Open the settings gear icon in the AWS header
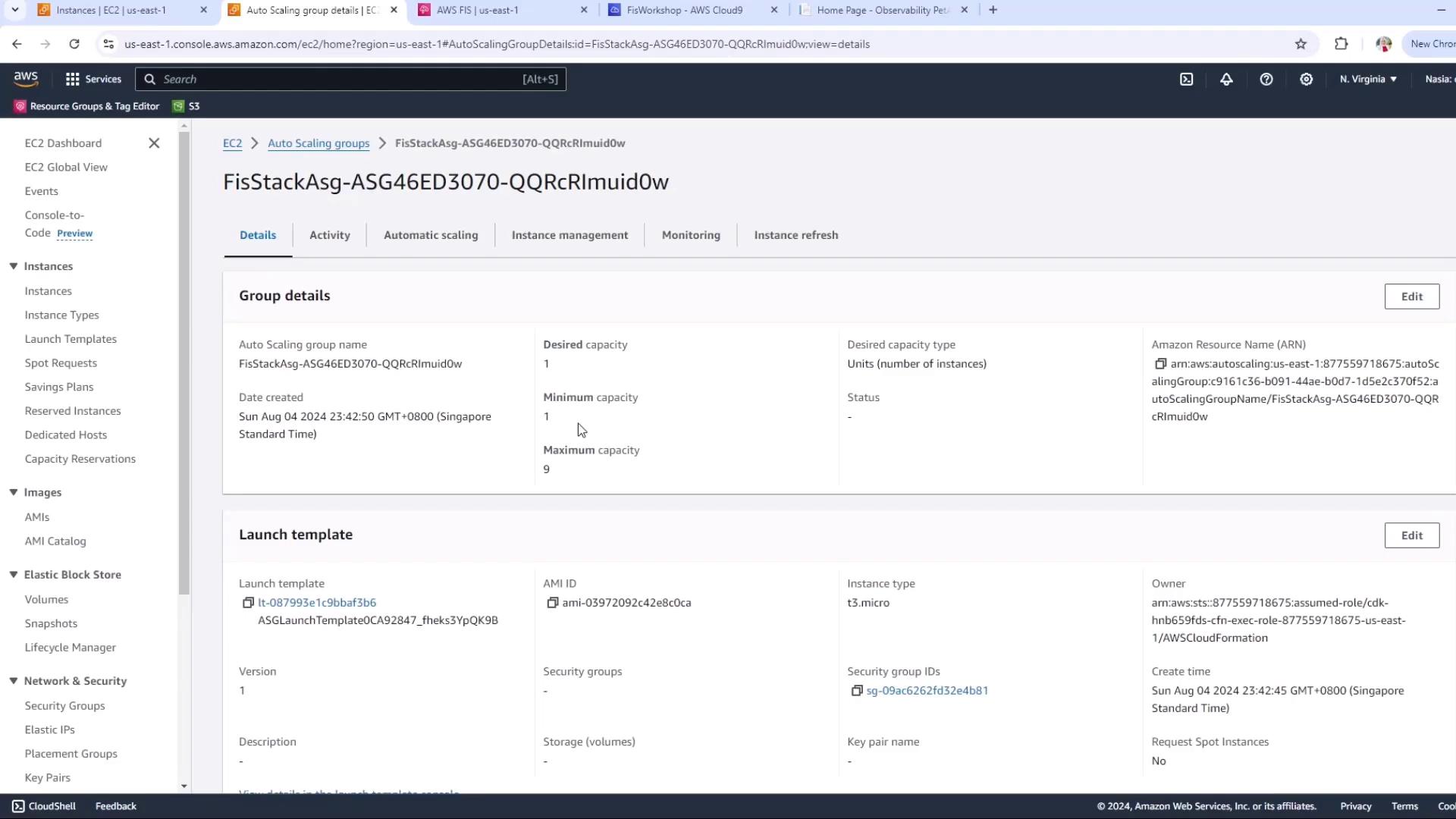The image size is (1456, 819). pos(1306,79)
